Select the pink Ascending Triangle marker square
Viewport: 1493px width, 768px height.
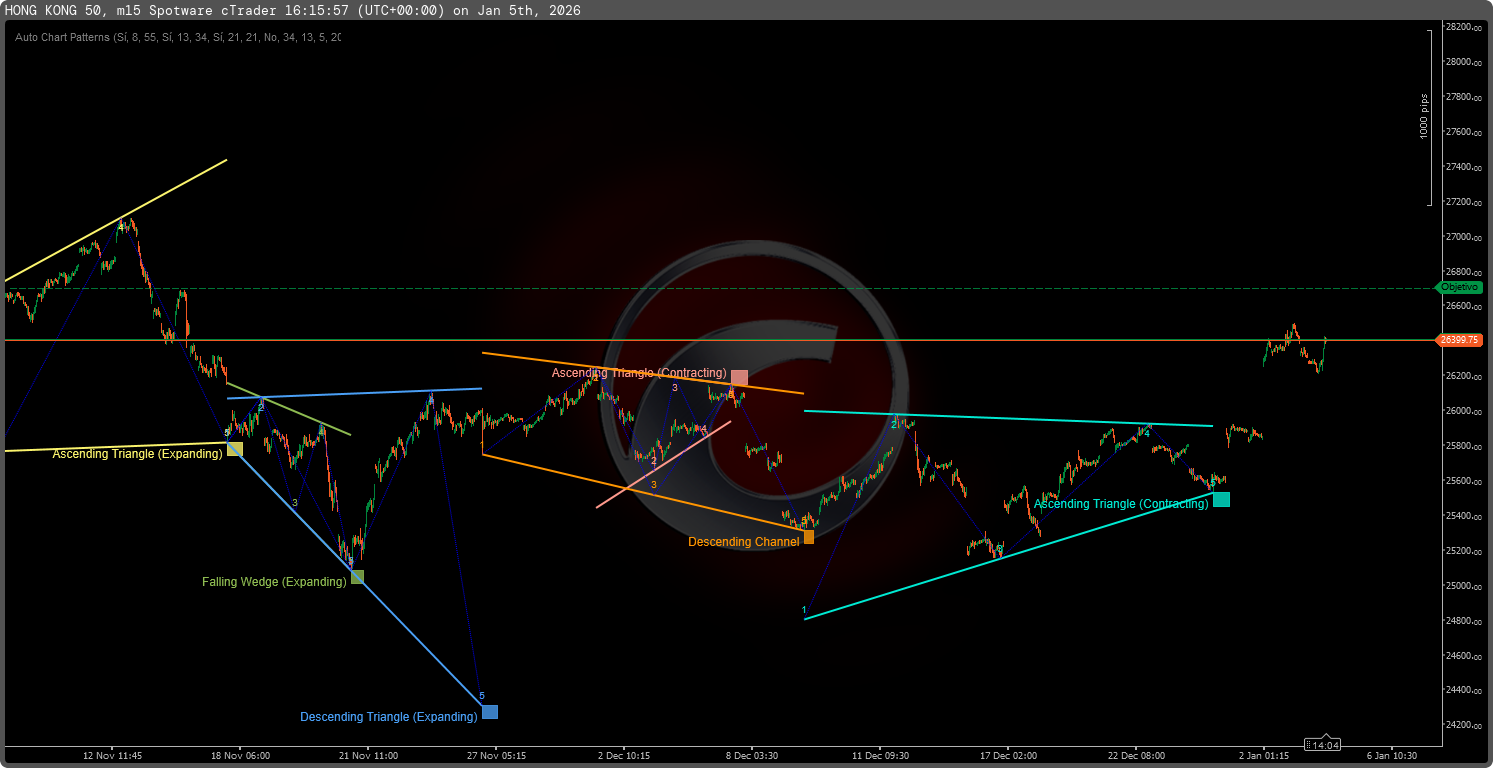coord(739,377)
